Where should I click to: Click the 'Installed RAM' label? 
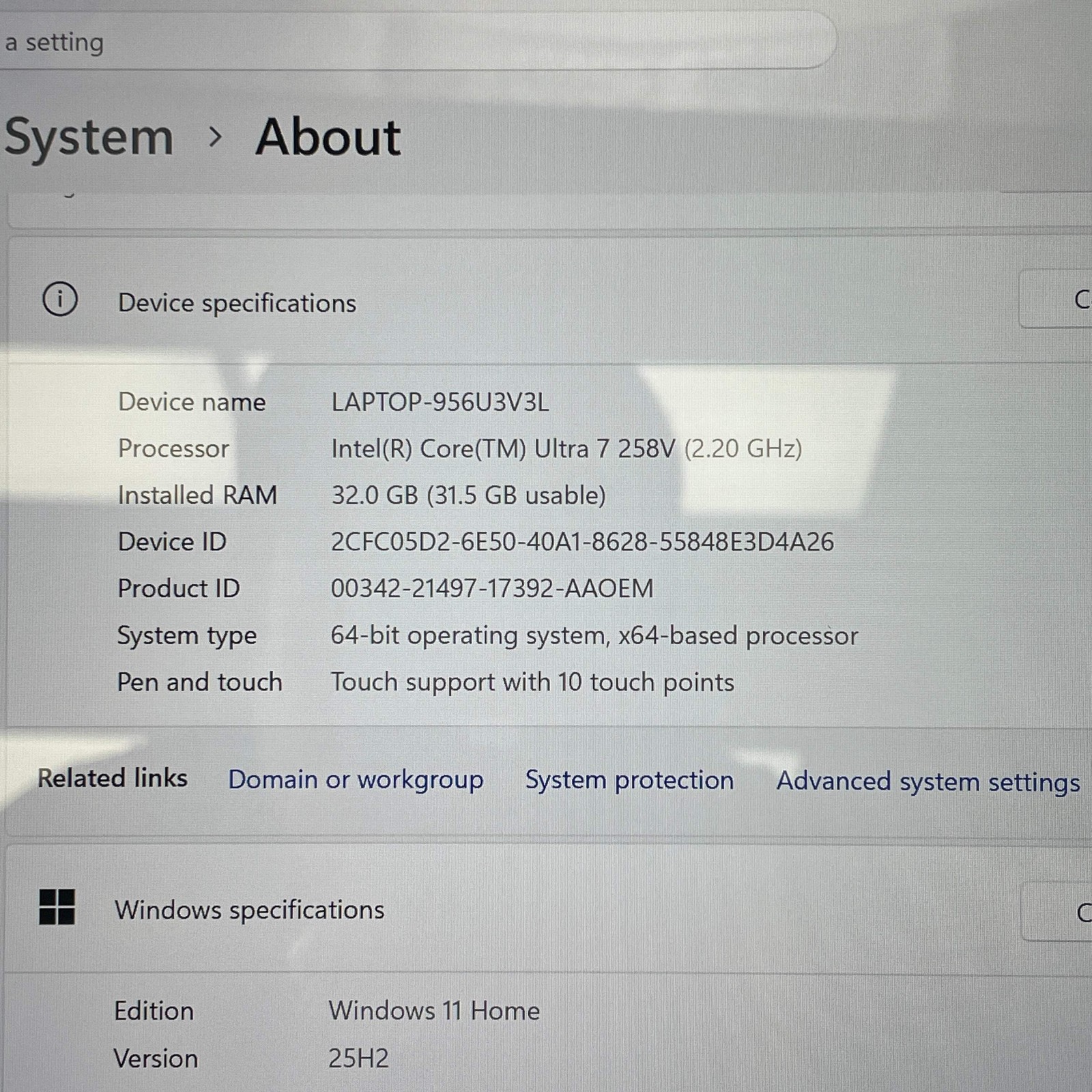click(x=197, y=495)
